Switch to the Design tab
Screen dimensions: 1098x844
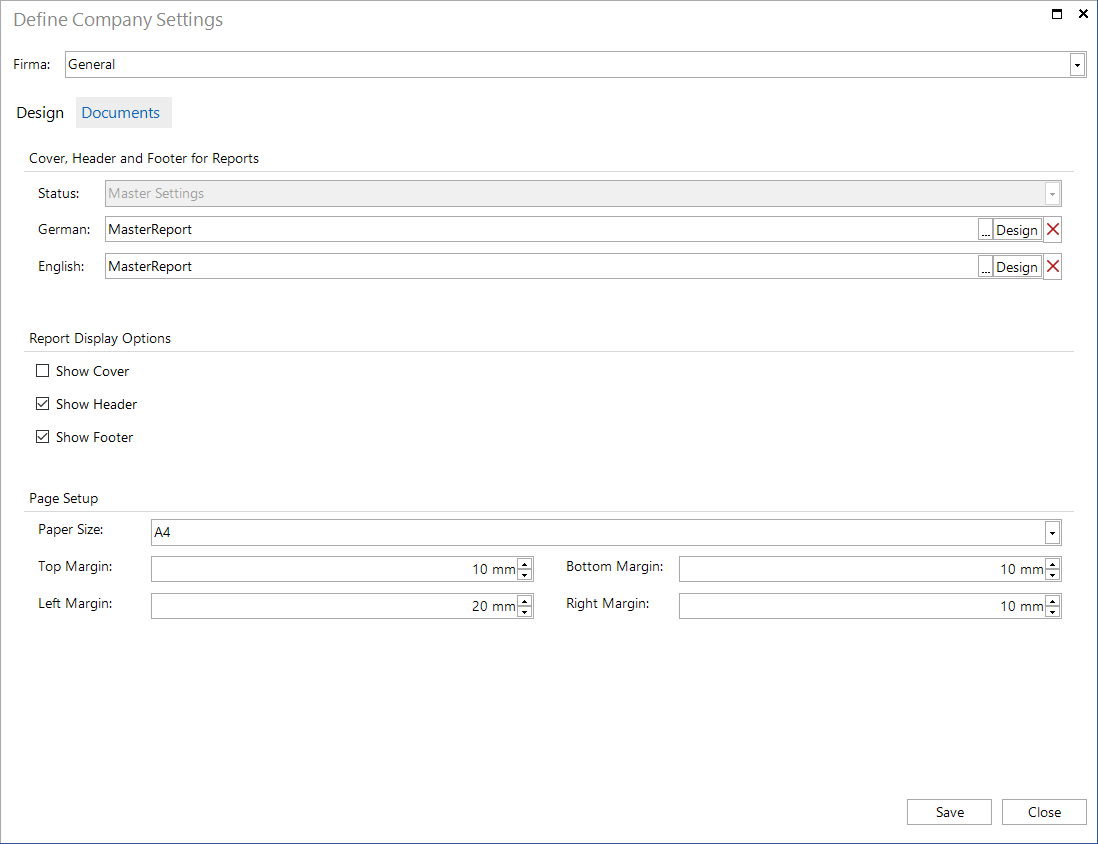point(40,112)
